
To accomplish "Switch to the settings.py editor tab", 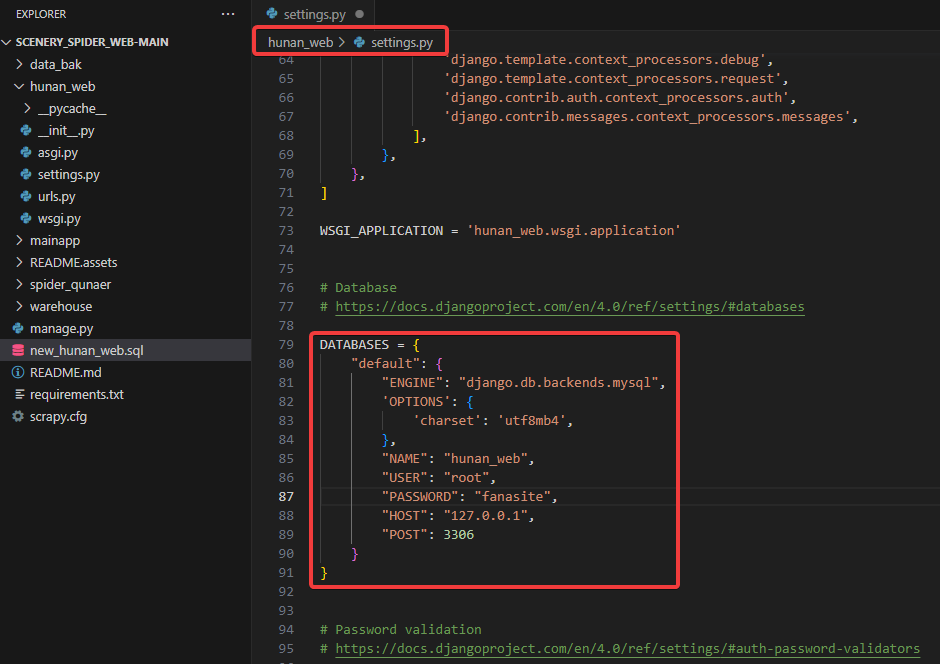I will coord(316,15).
